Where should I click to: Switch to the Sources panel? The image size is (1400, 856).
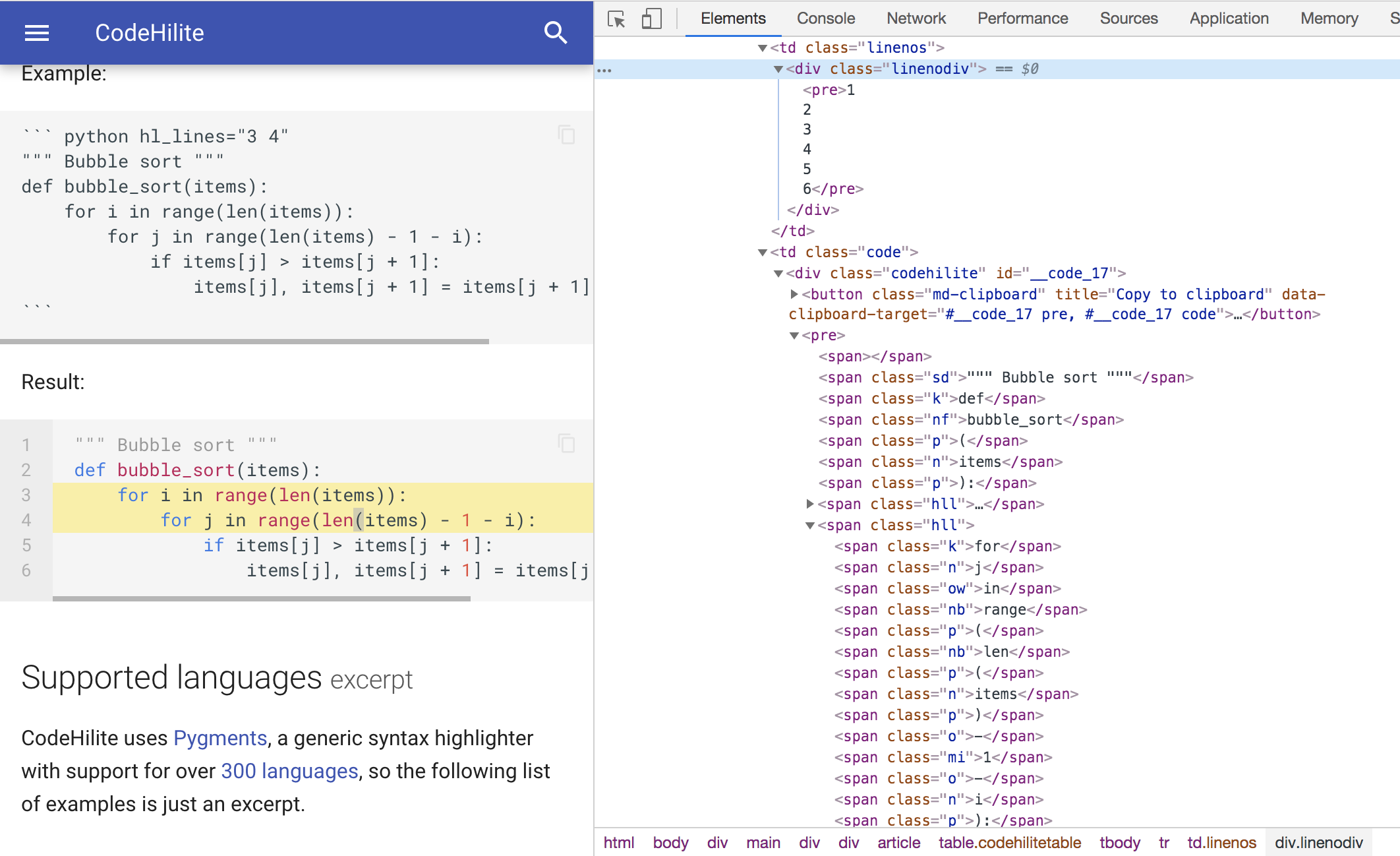(1129, 18)
